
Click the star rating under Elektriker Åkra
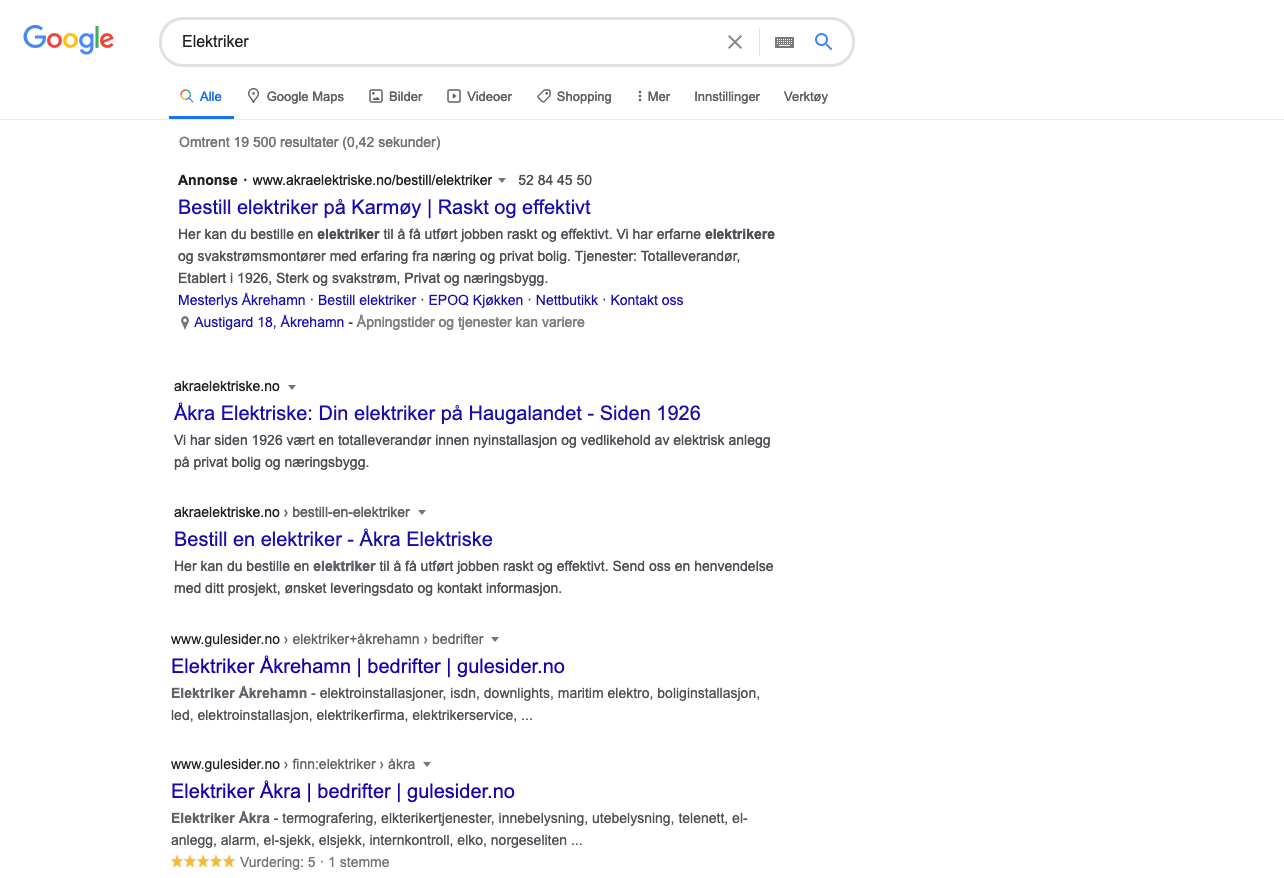[x=203, y=862]
